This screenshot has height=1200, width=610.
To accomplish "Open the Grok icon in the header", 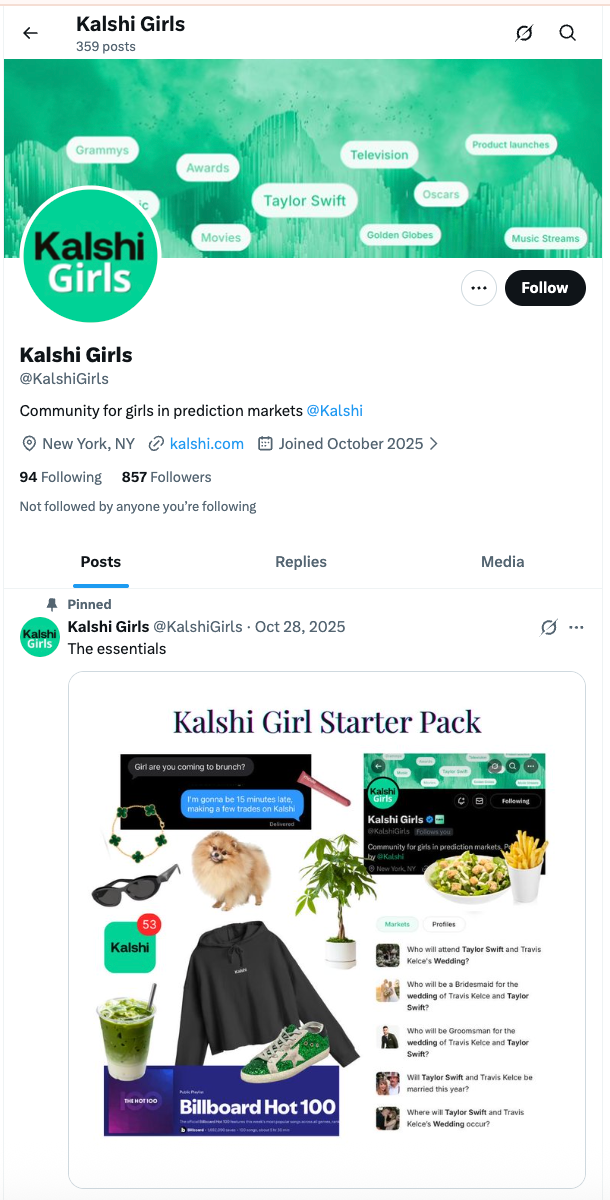I will [524, 33].
